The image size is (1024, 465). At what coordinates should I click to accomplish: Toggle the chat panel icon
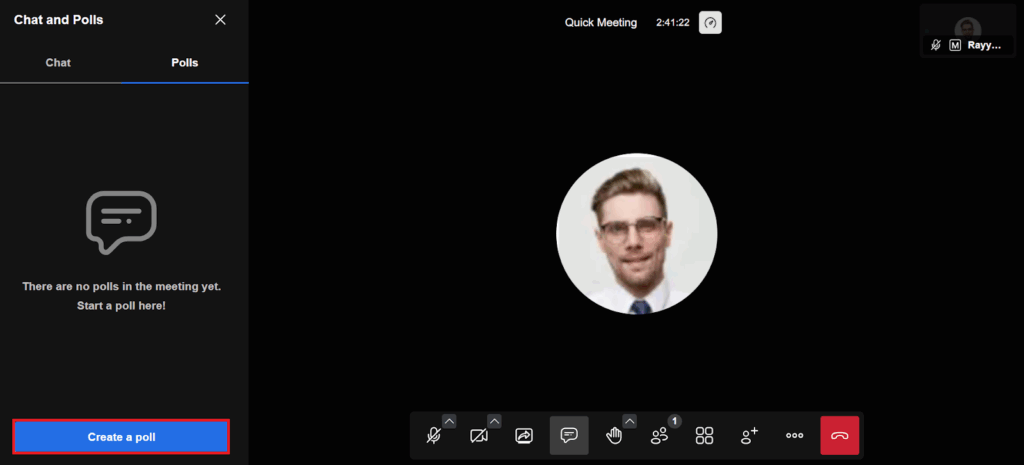[x=569, y=436]
